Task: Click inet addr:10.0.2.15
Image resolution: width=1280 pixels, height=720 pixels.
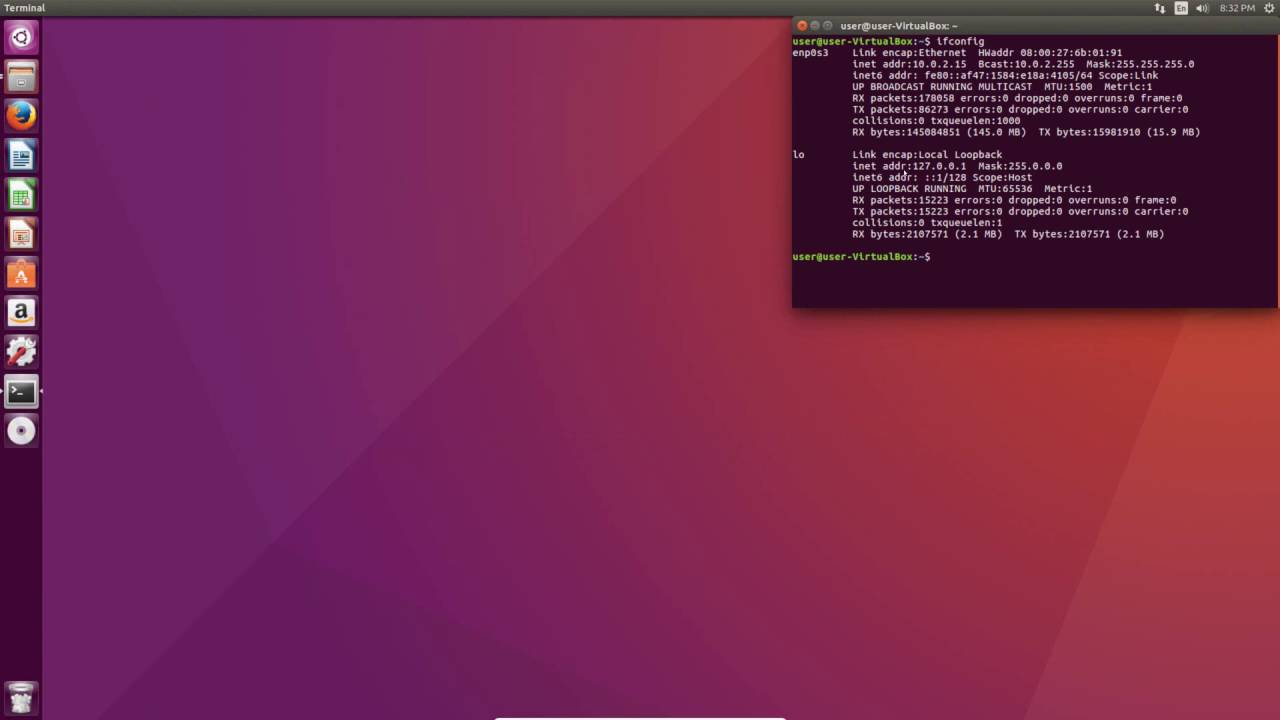Action: pos(910,64)
